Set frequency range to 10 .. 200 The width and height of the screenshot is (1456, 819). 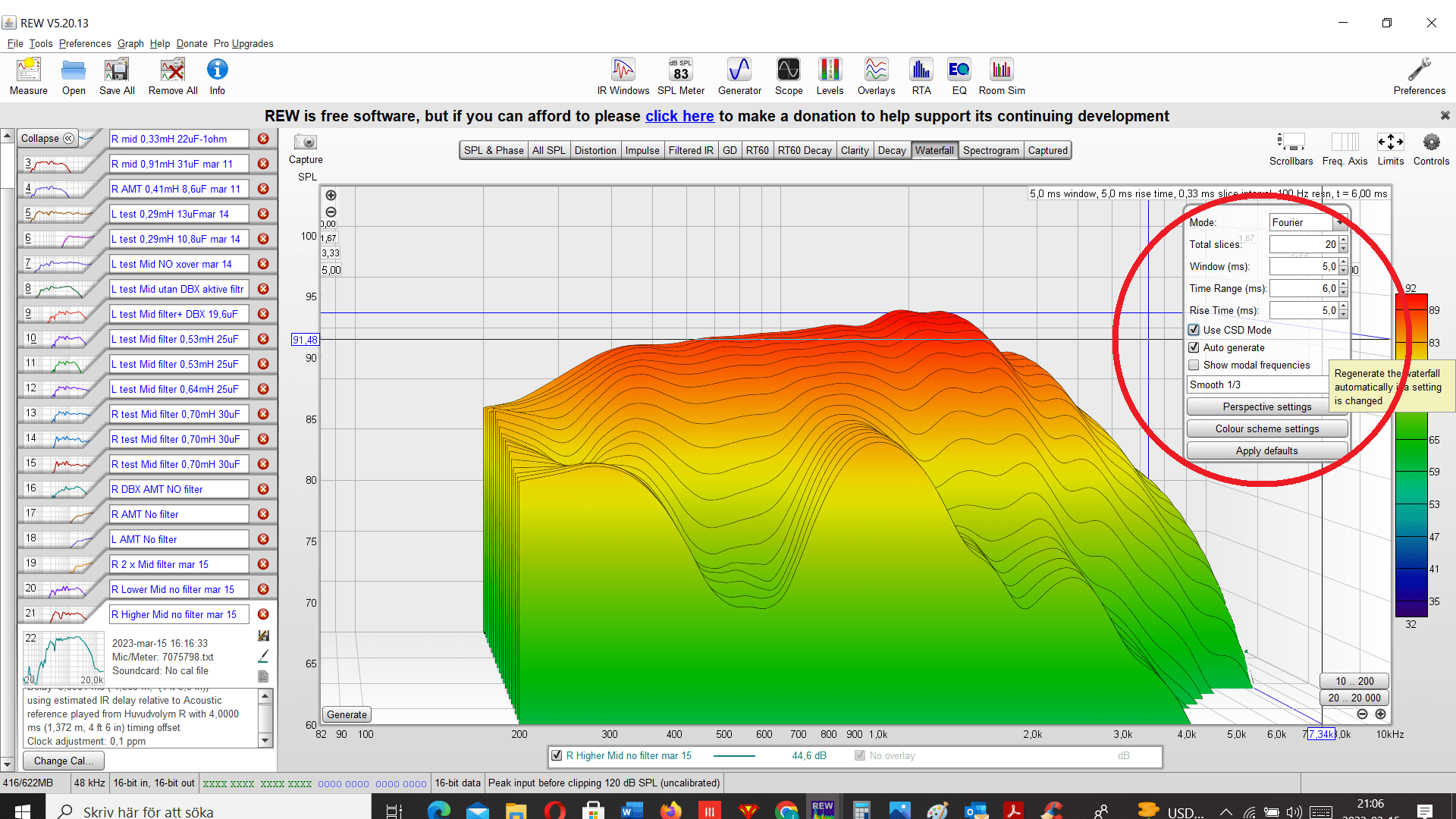point(1354,681)
